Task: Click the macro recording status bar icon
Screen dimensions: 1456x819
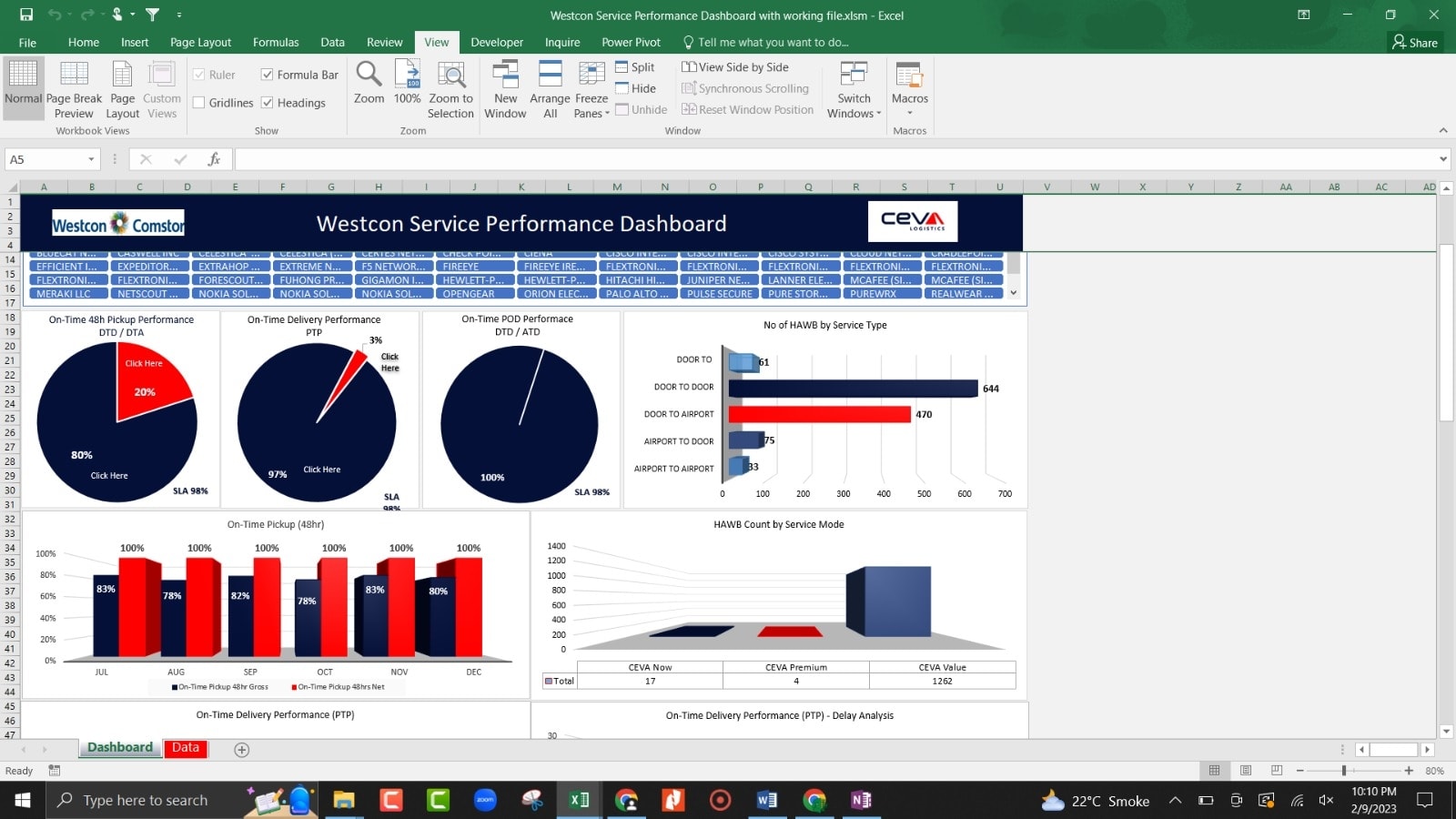Action: pyautogui.click(x=55, y=771)
